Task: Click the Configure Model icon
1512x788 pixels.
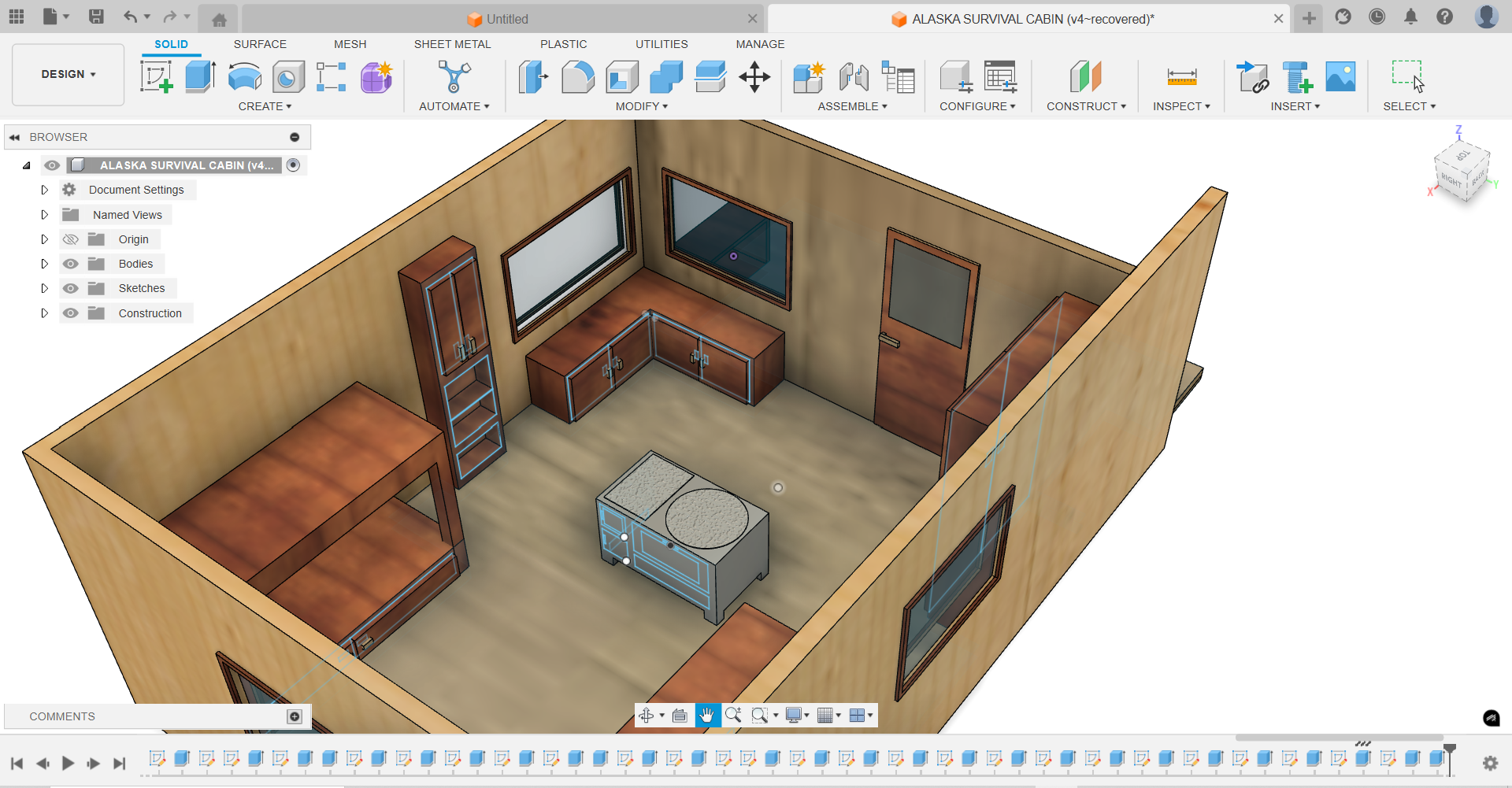Action: pos(956,77)
